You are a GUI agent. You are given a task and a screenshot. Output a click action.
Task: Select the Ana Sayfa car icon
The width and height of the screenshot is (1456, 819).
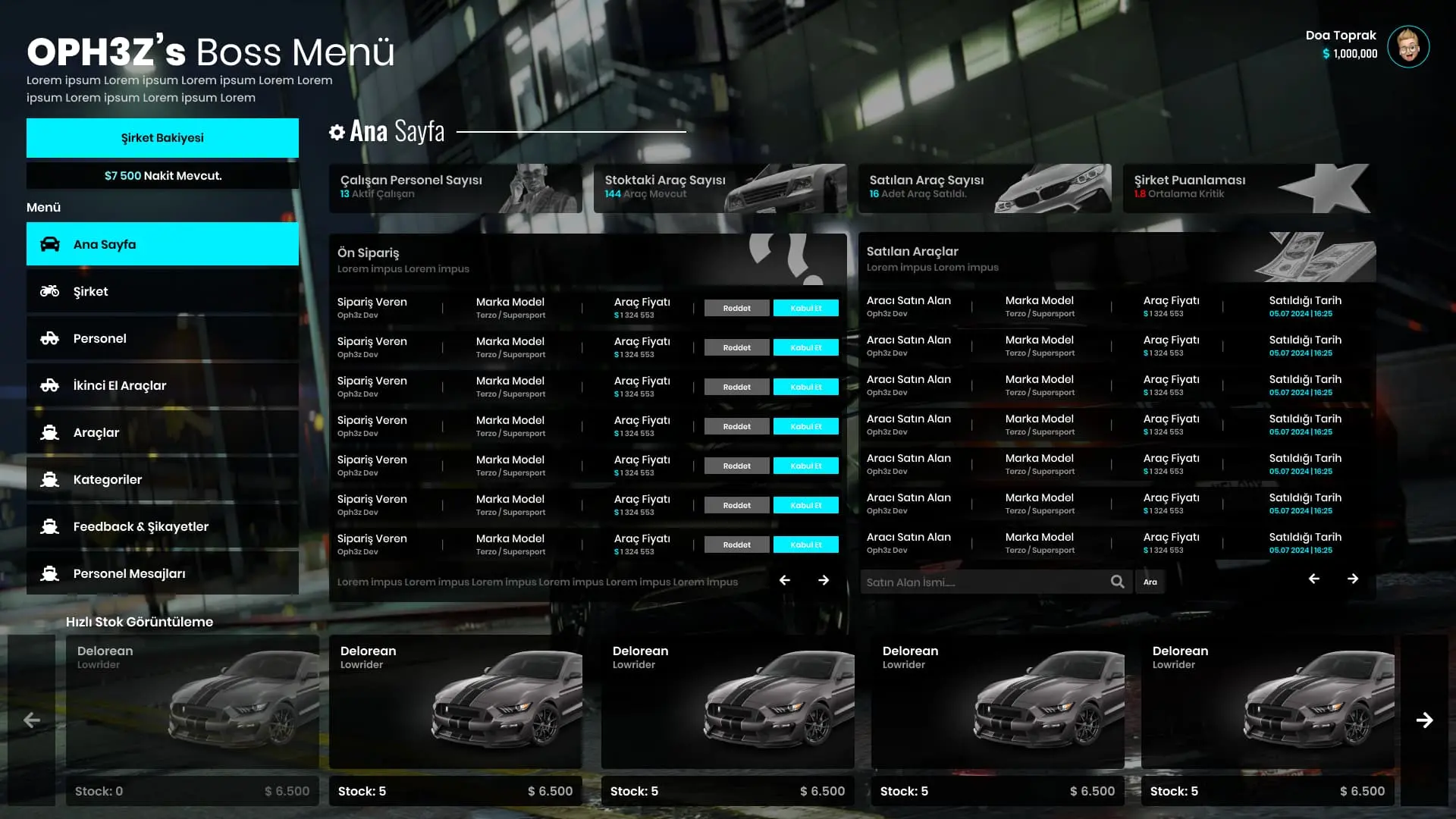(x=50, y=244)
